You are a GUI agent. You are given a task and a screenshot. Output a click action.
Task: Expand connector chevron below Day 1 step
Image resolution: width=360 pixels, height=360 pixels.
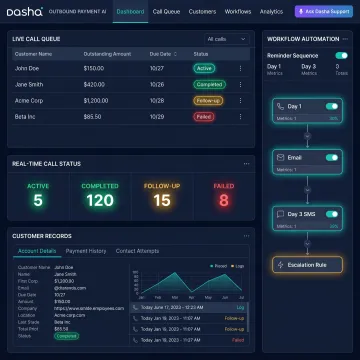coord(307,136)
